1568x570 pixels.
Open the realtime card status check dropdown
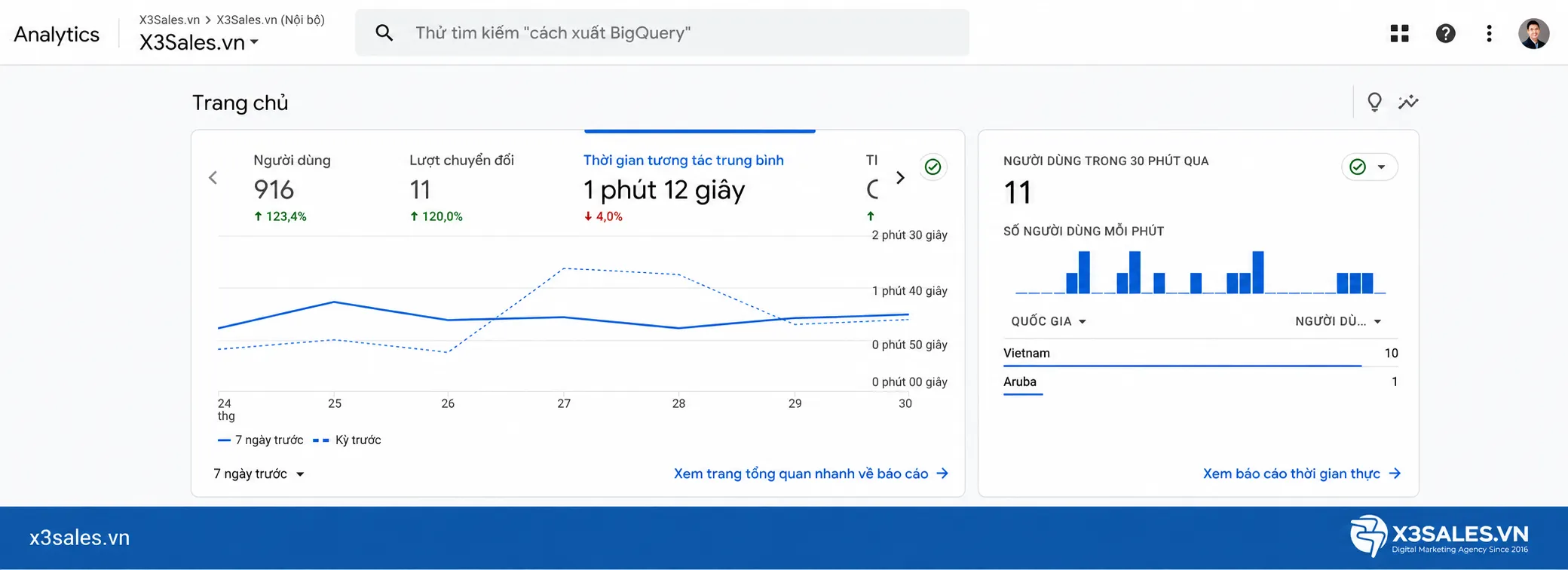click(x=1369, y=167)
